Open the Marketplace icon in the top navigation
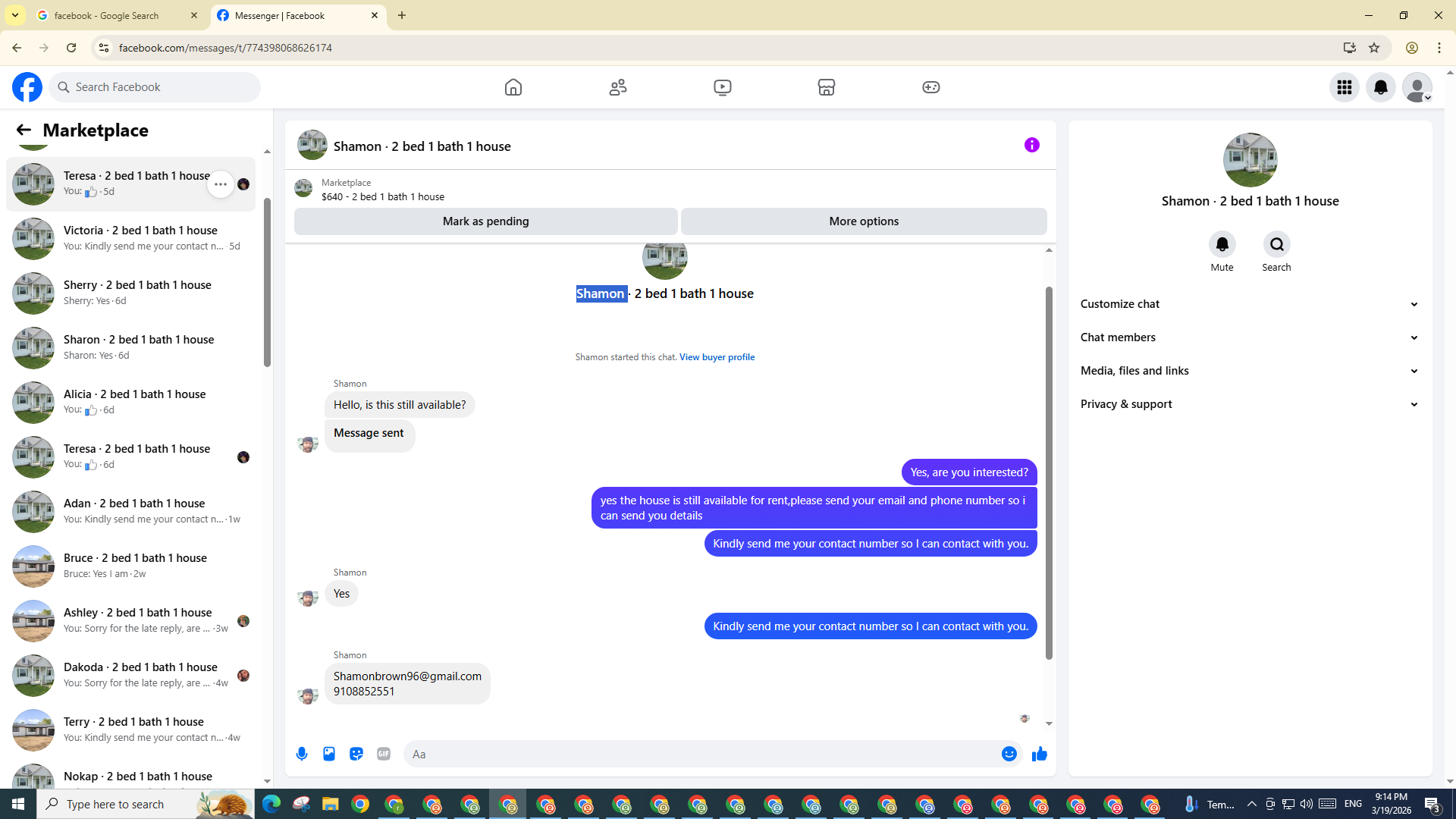This screenshot has height=819, width=1456. point(827,87)
